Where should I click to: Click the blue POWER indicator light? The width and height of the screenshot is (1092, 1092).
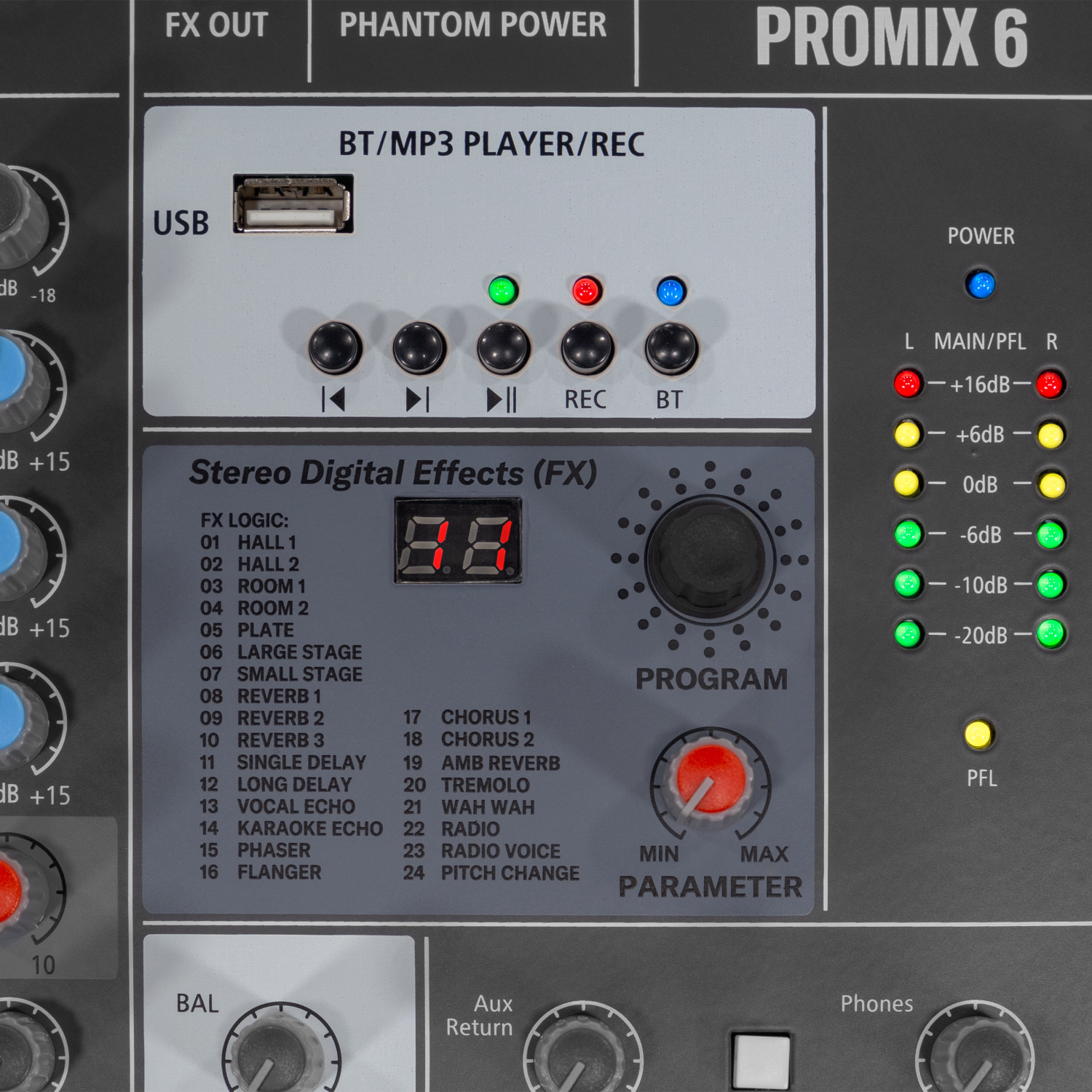pos(980,284)
